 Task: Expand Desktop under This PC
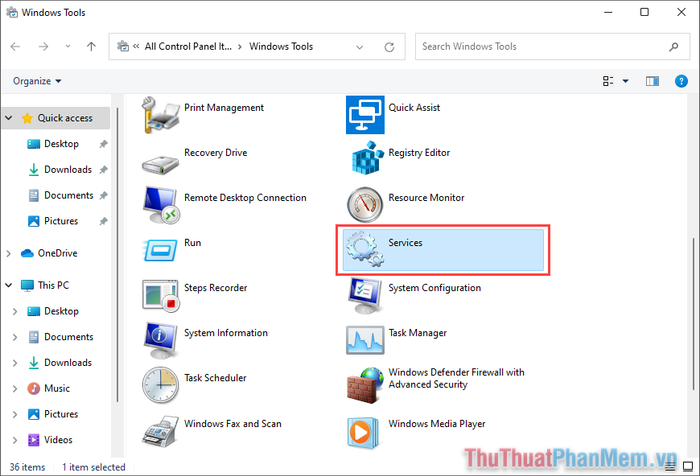point(15,311)
